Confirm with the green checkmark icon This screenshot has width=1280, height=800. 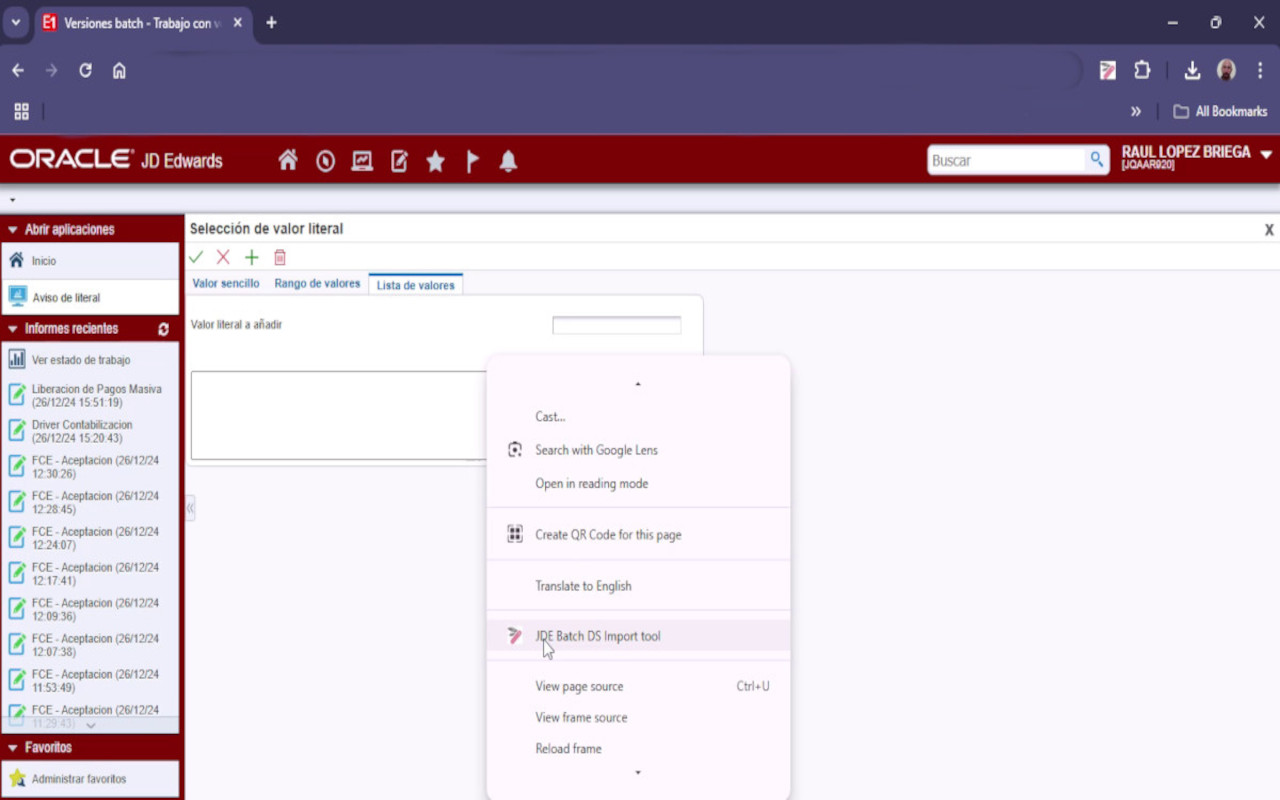[x=196, y=257]
